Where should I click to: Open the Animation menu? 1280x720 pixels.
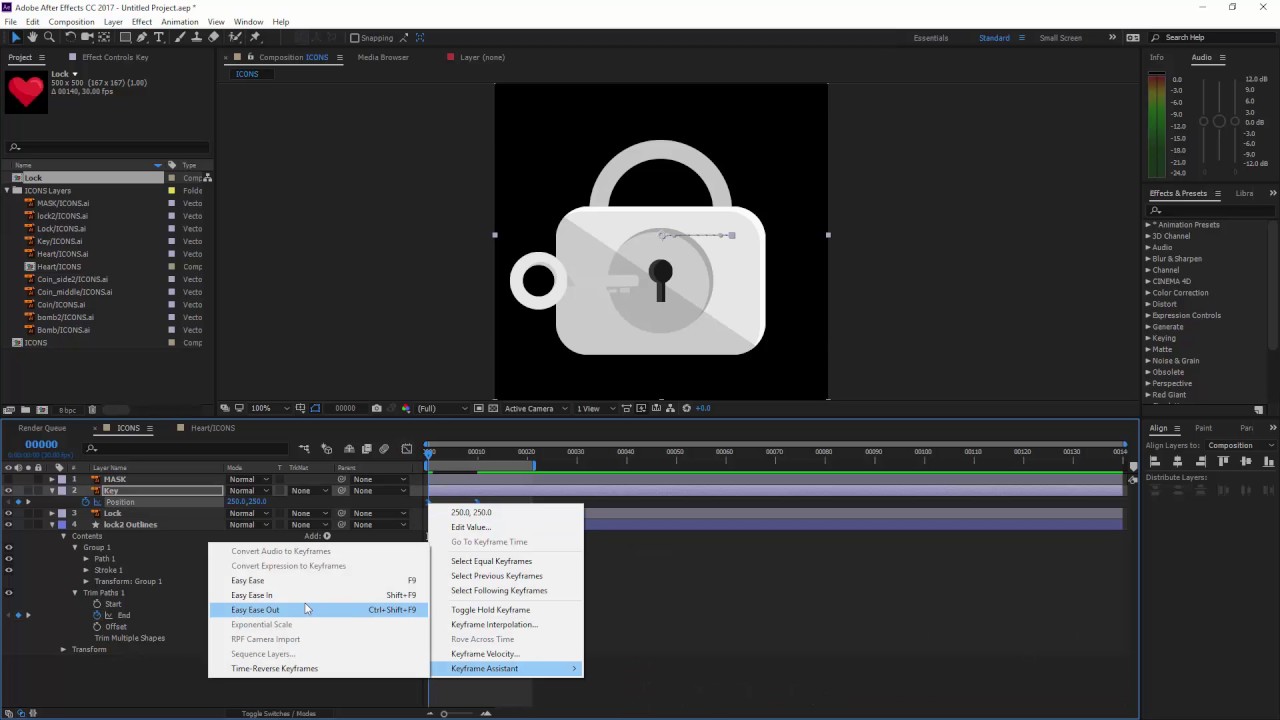179,22
